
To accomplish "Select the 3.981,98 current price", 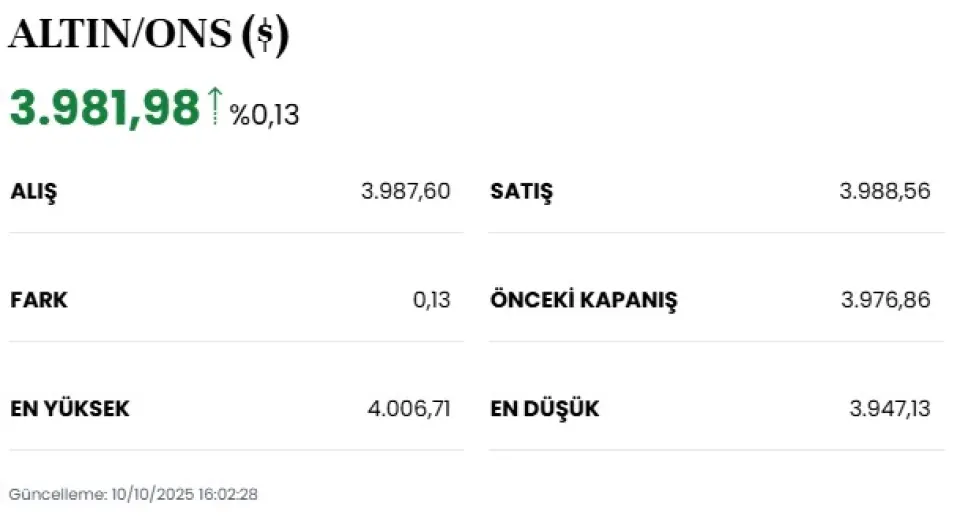I will [x=105, y=108].
